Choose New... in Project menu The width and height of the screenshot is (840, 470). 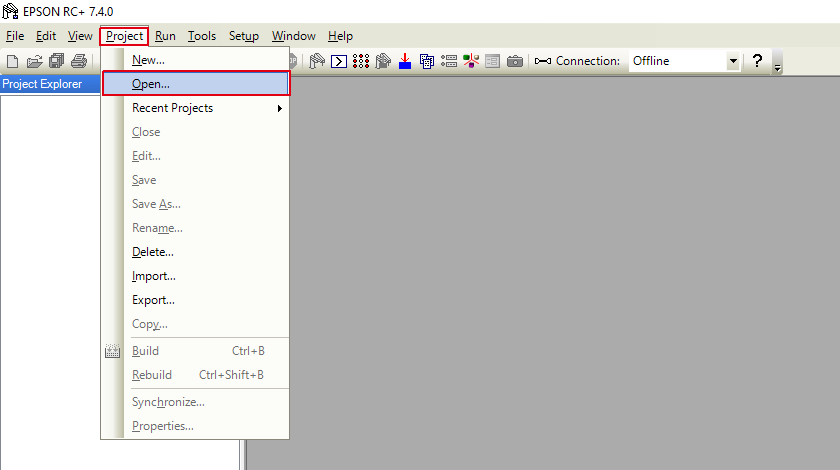(x=196, y=60)
